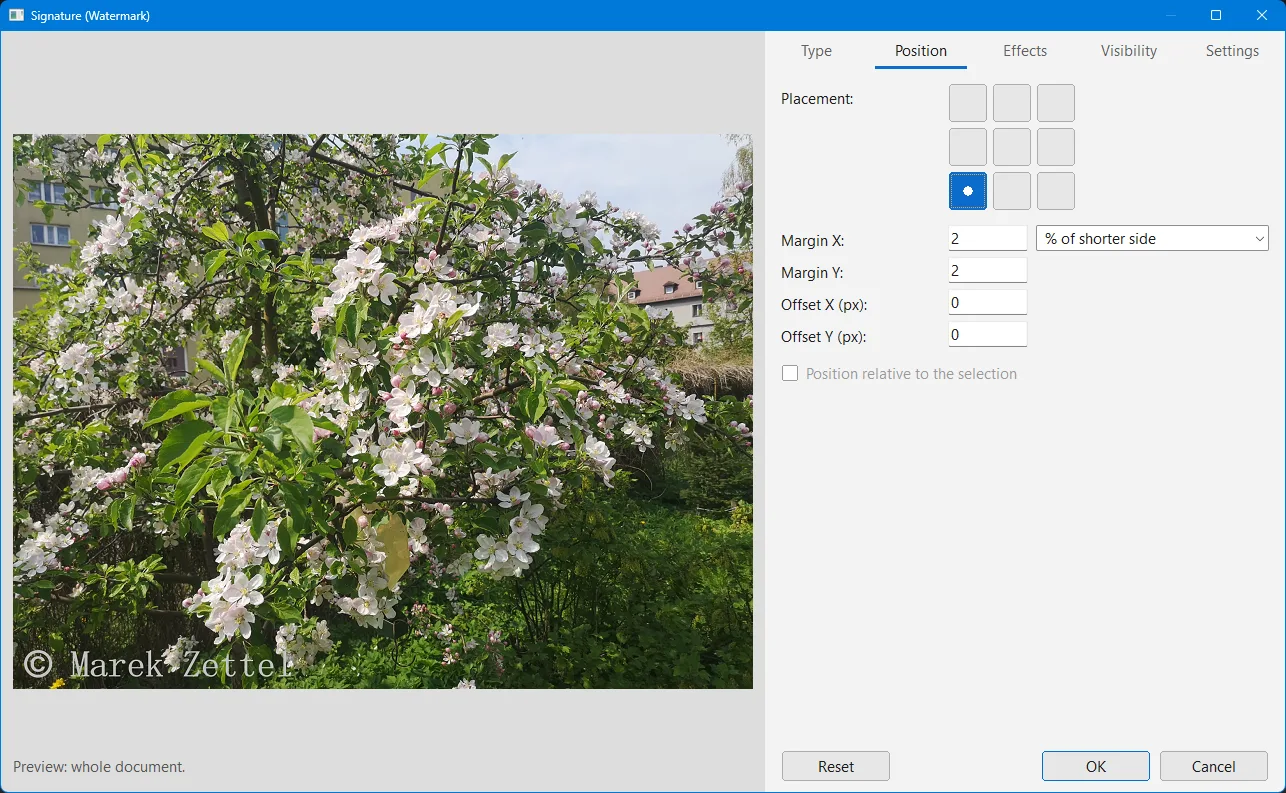Viewport: 1286px width, 793px height.
Task: Select middle-right placement button
Action: click(x=1056, y=147)
